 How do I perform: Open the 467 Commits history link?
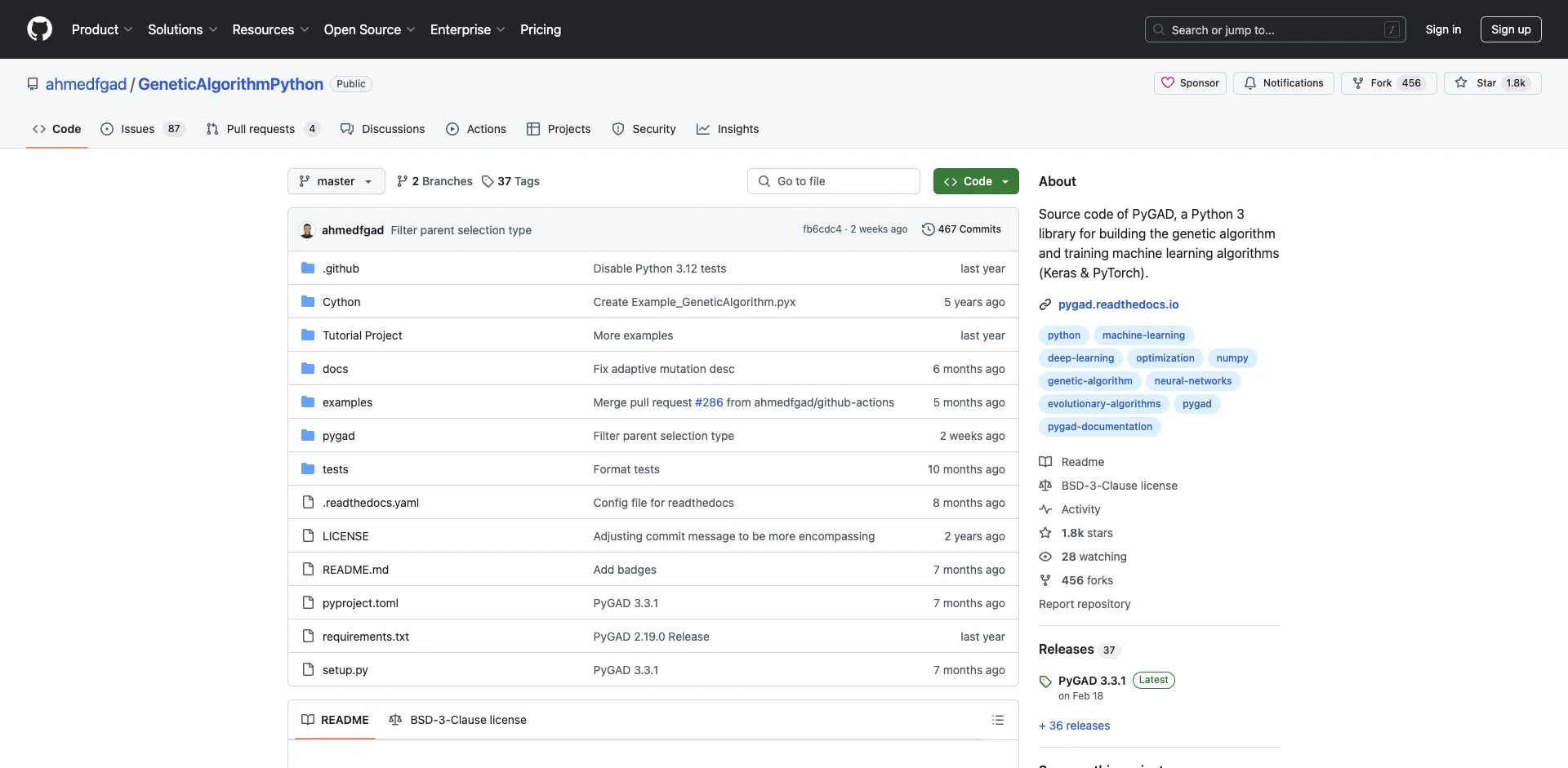click(961, 229)
